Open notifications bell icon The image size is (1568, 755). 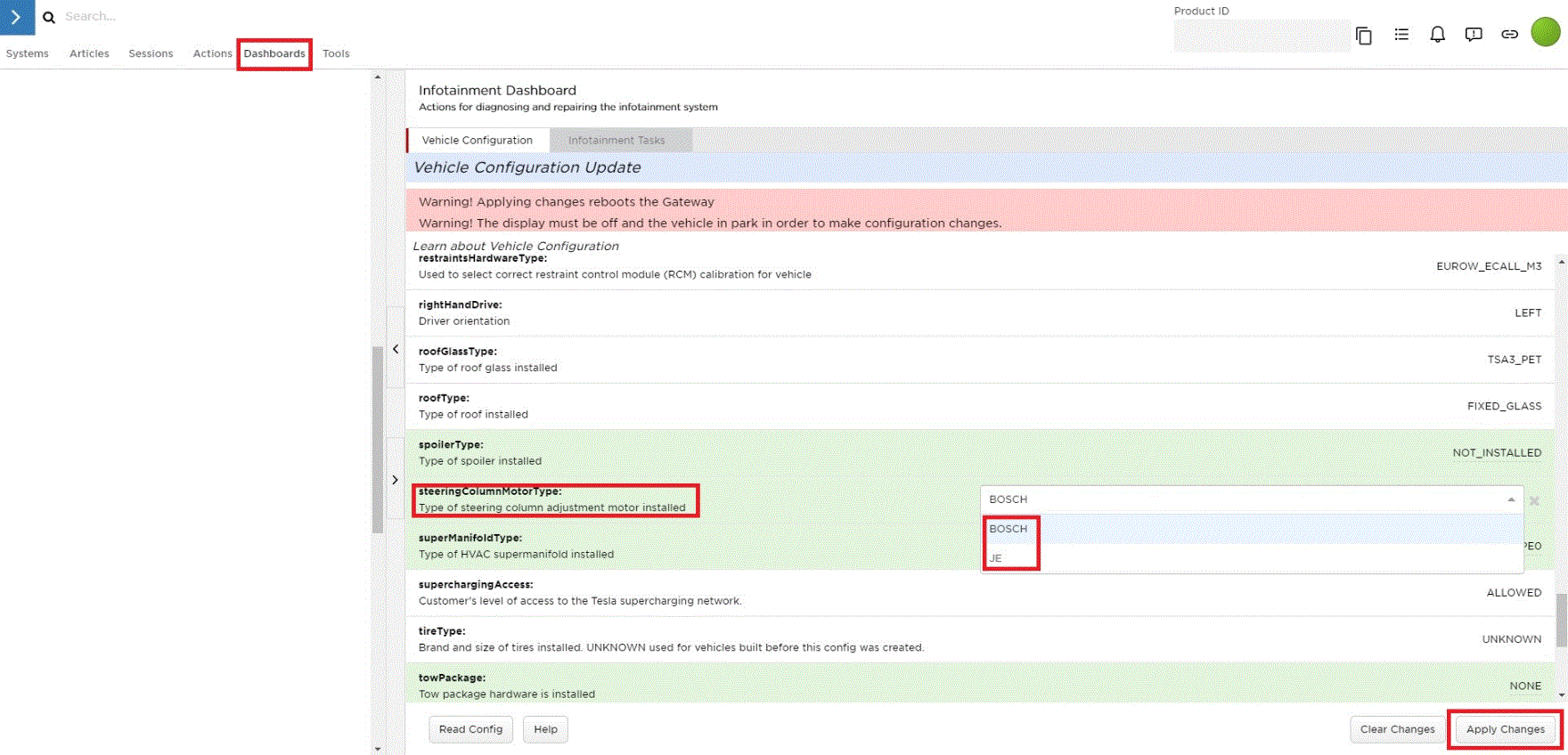point(1437,35)
